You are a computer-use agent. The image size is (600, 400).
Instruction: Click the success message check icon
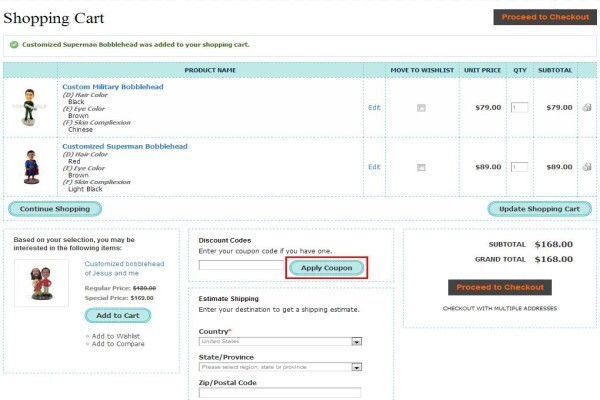tap(14, 45)
